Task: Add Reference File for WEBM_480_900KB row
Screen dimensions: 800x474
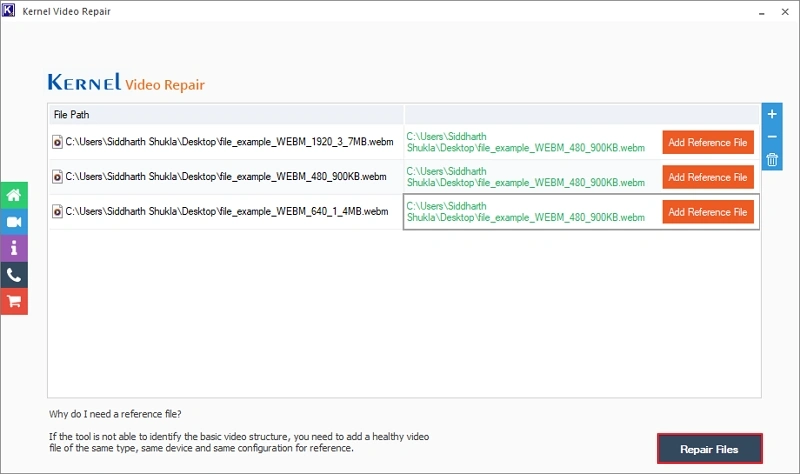Action: [708, 177]
